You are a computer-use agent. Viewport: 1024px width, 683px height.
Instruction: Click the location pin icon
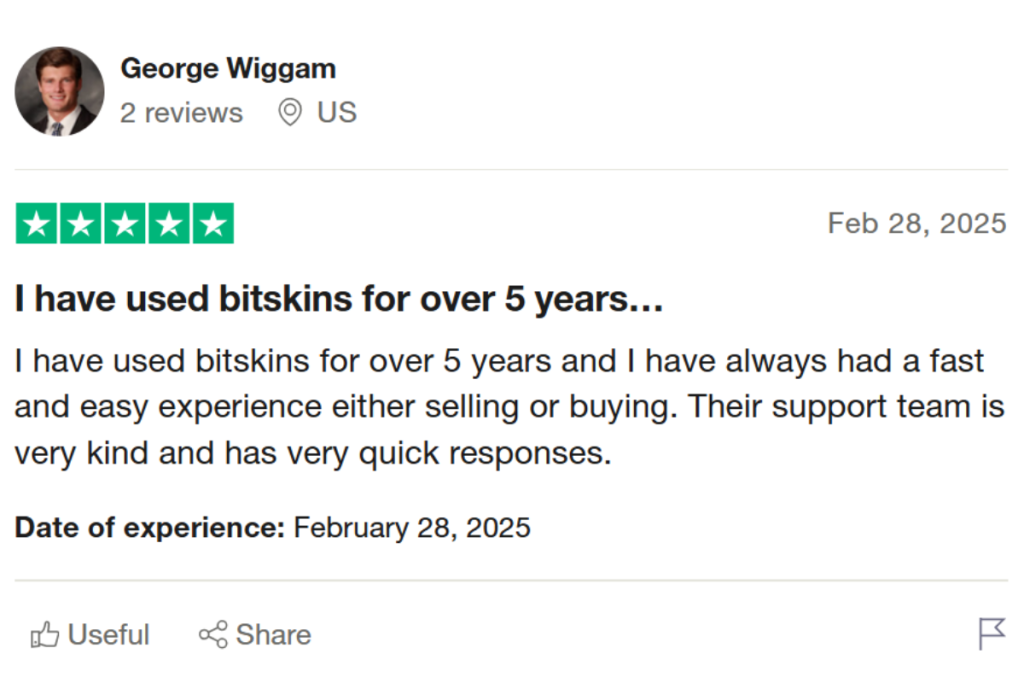pos(290,112)
